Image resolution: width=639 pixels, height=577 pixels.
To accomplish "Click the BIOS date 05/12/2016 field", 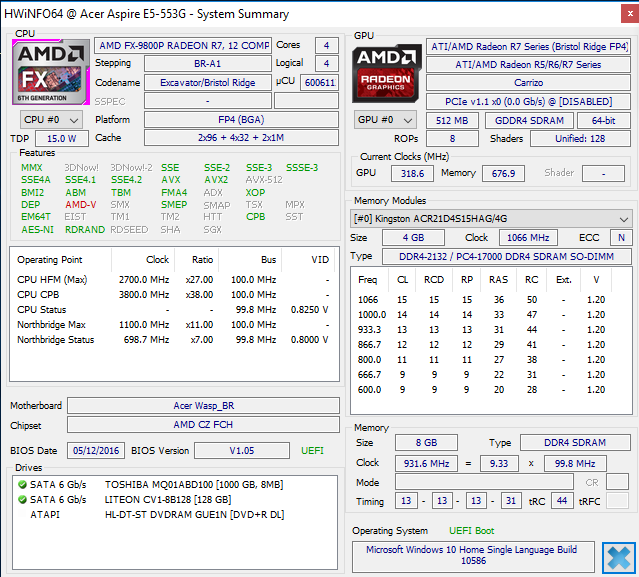I will [96, 451].
